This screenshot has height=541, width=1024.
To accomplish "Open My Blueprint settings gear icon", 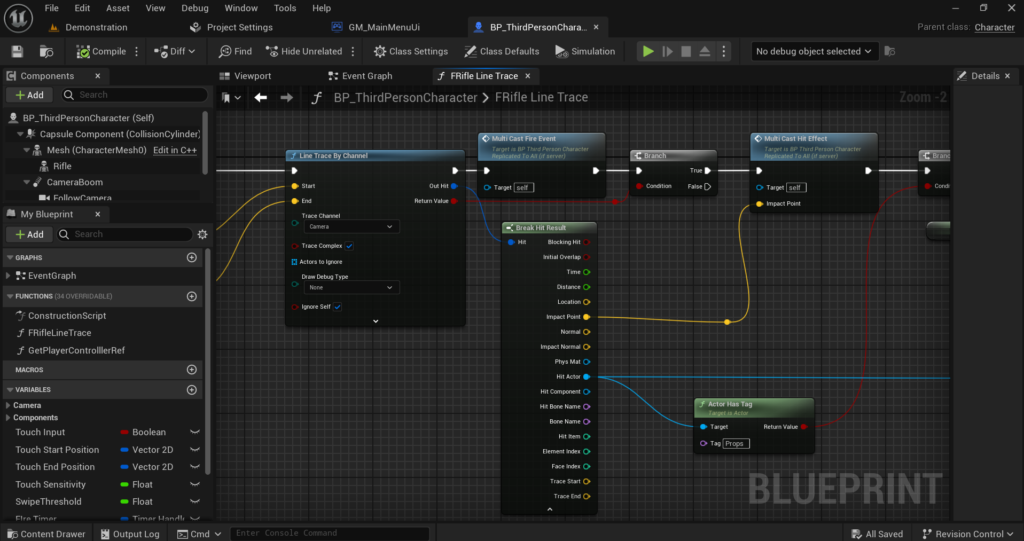I will [x=202, y=234].
